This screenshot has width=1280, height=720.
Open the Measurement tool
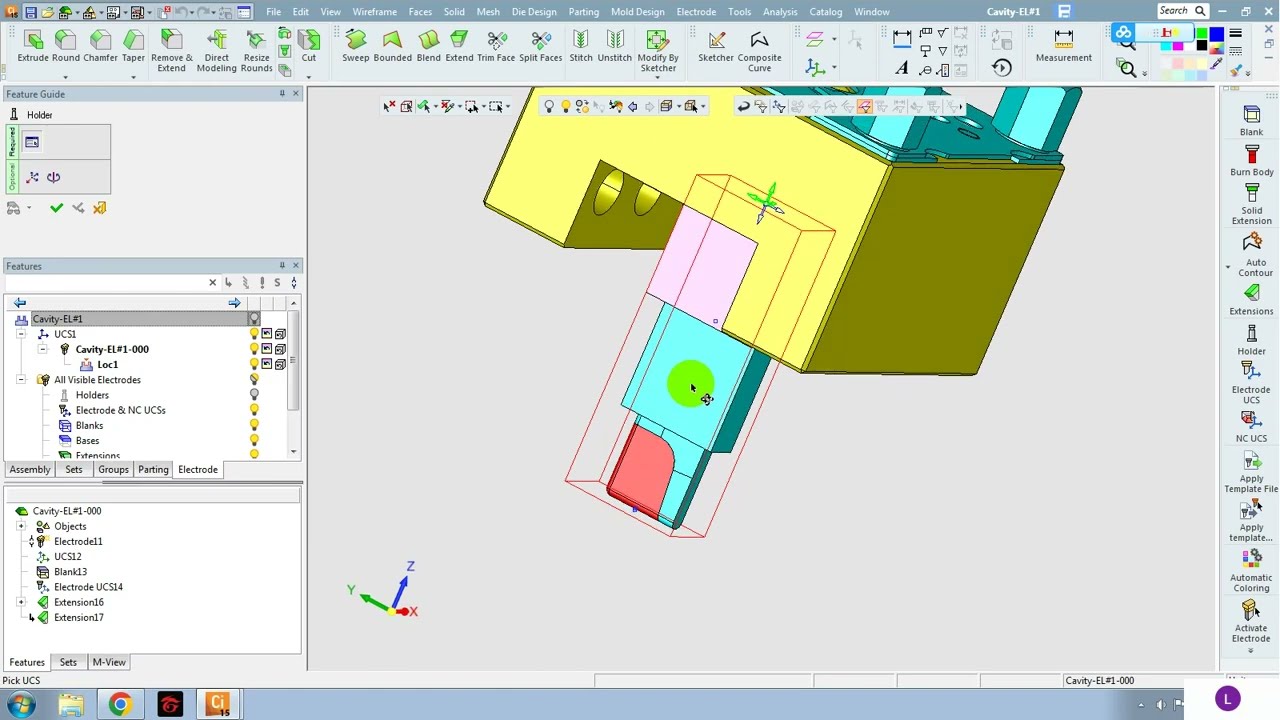1063,46
